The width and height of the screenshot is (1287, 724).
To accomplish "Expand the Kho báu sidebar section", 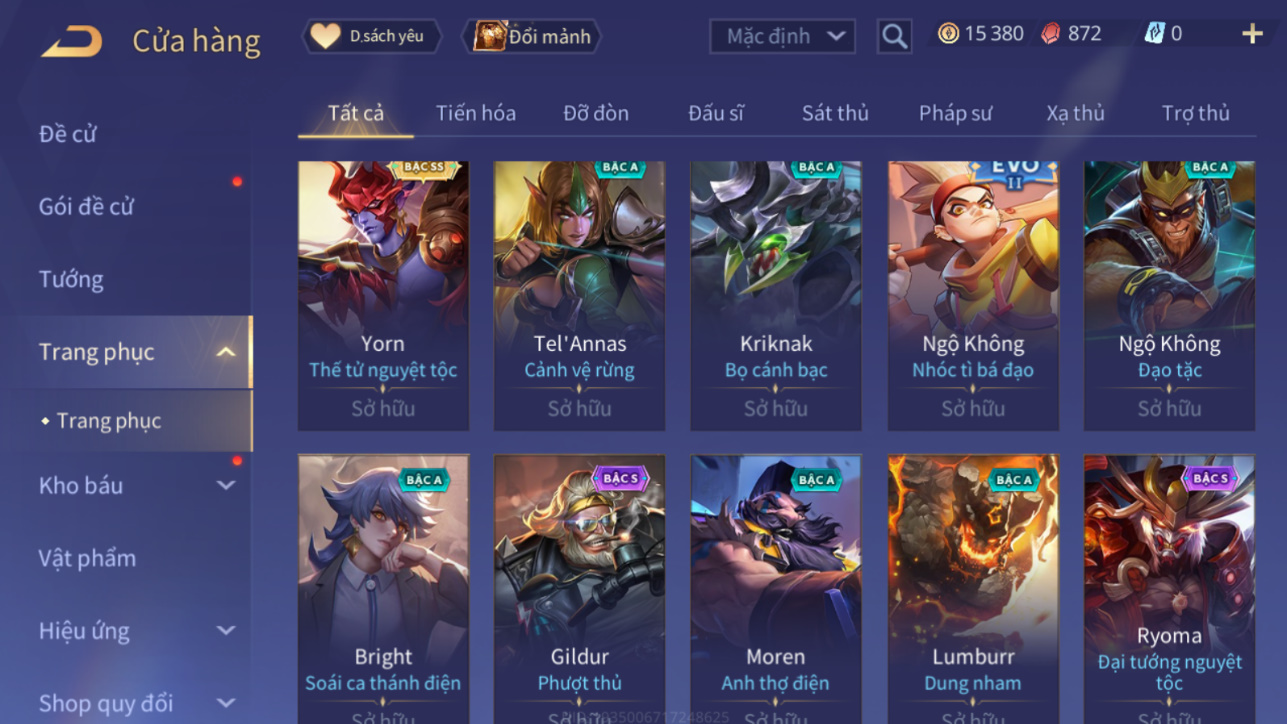I will click(x=226, y=485).
